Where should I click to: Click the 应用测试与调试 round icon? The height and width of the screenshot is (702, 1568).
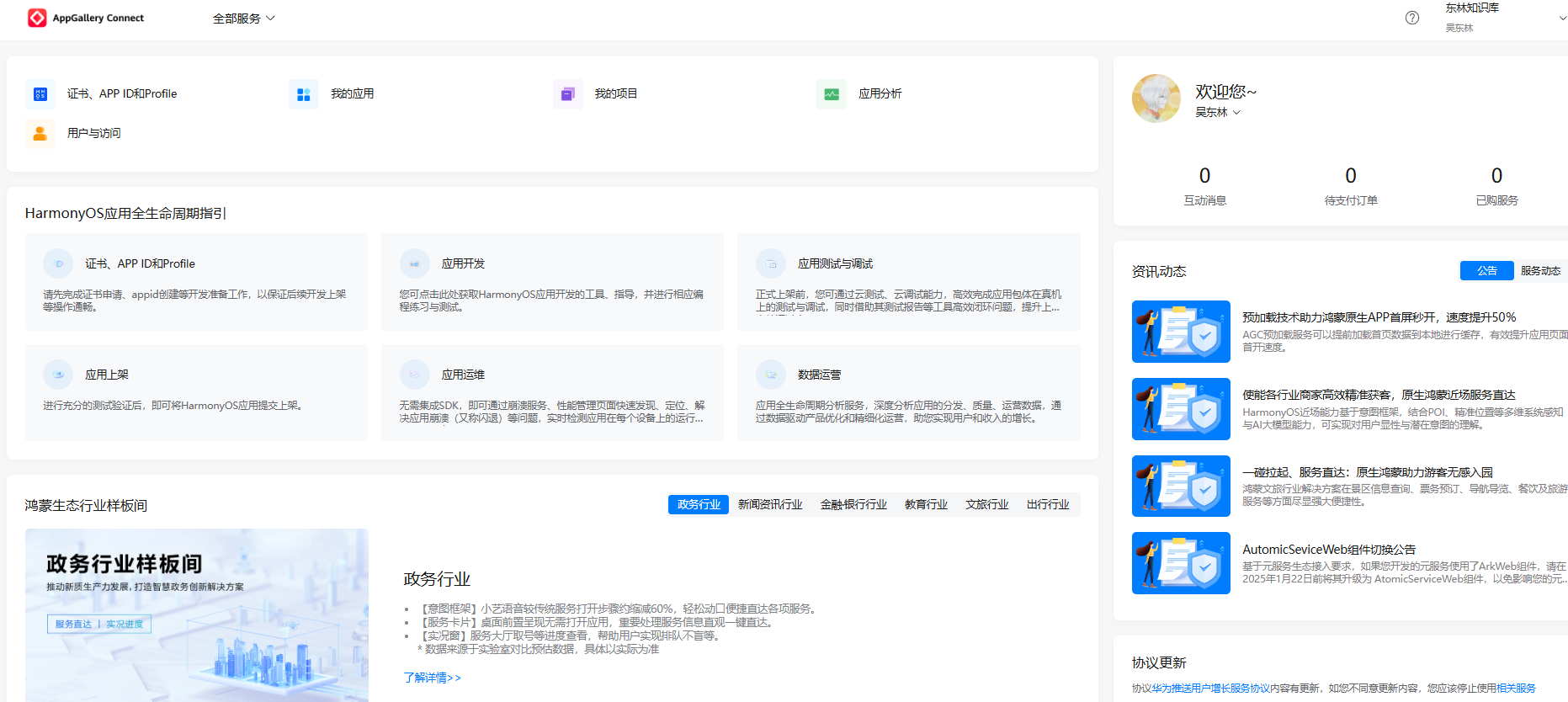click(x=771, y=263)
